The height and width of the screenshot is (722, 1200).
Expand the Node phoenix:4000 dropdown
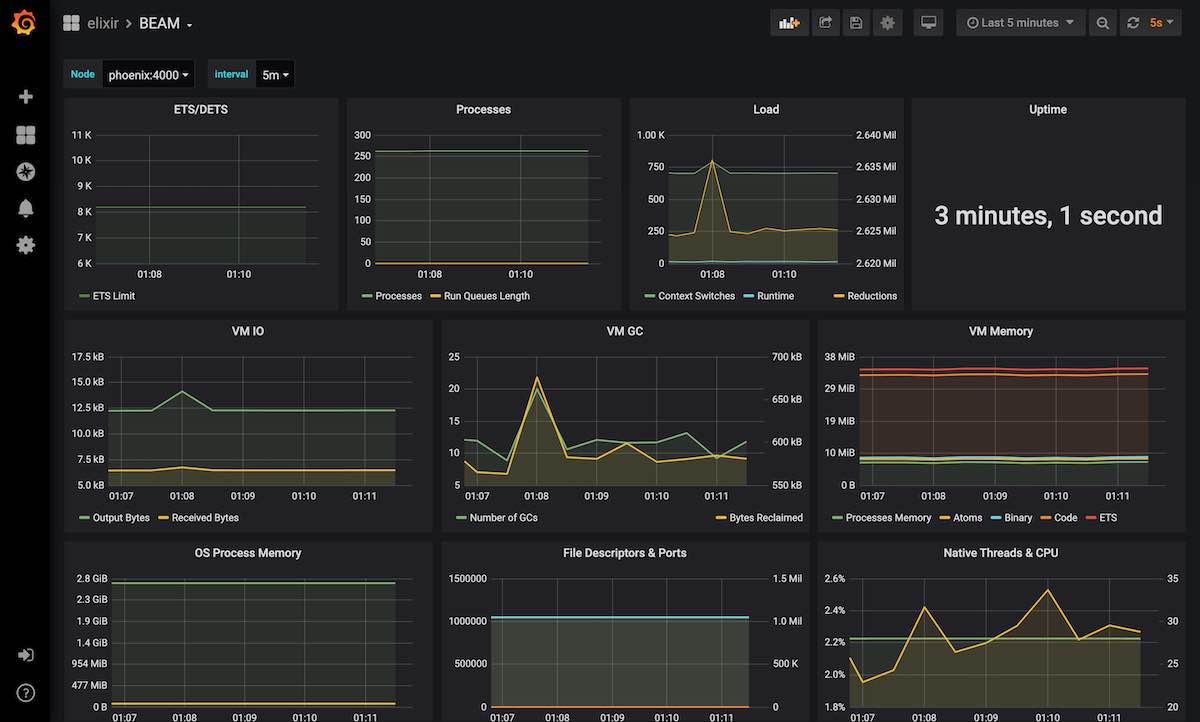tap(148, 75)
